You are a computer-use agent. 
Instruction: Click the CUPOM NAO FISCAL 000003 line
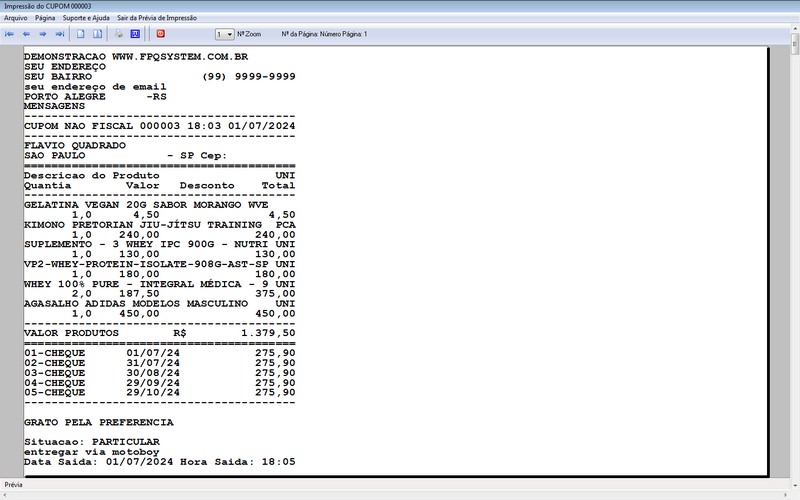pos(159,126)
